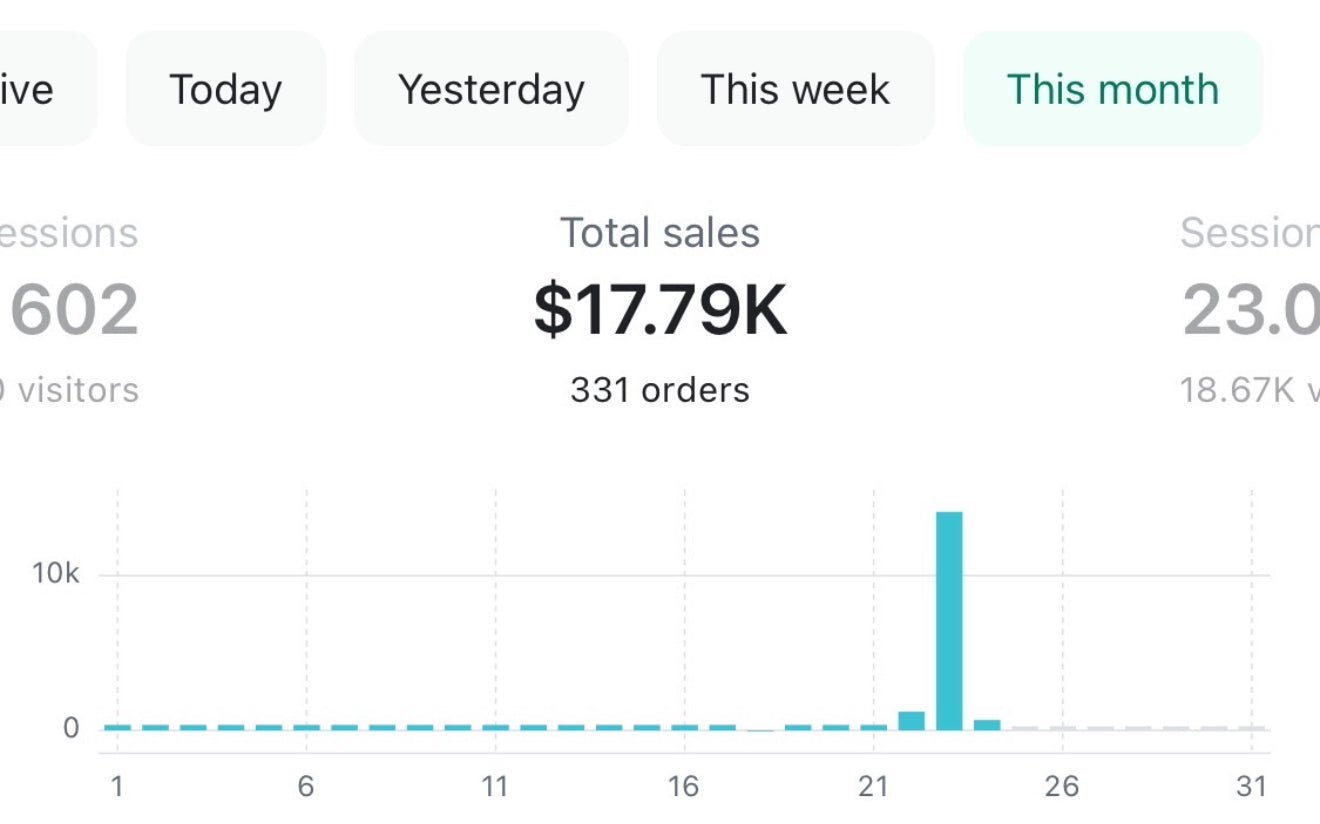Select the small bar for day 24
Viewport: 1320px width, 824px height.
pos(987,724)
